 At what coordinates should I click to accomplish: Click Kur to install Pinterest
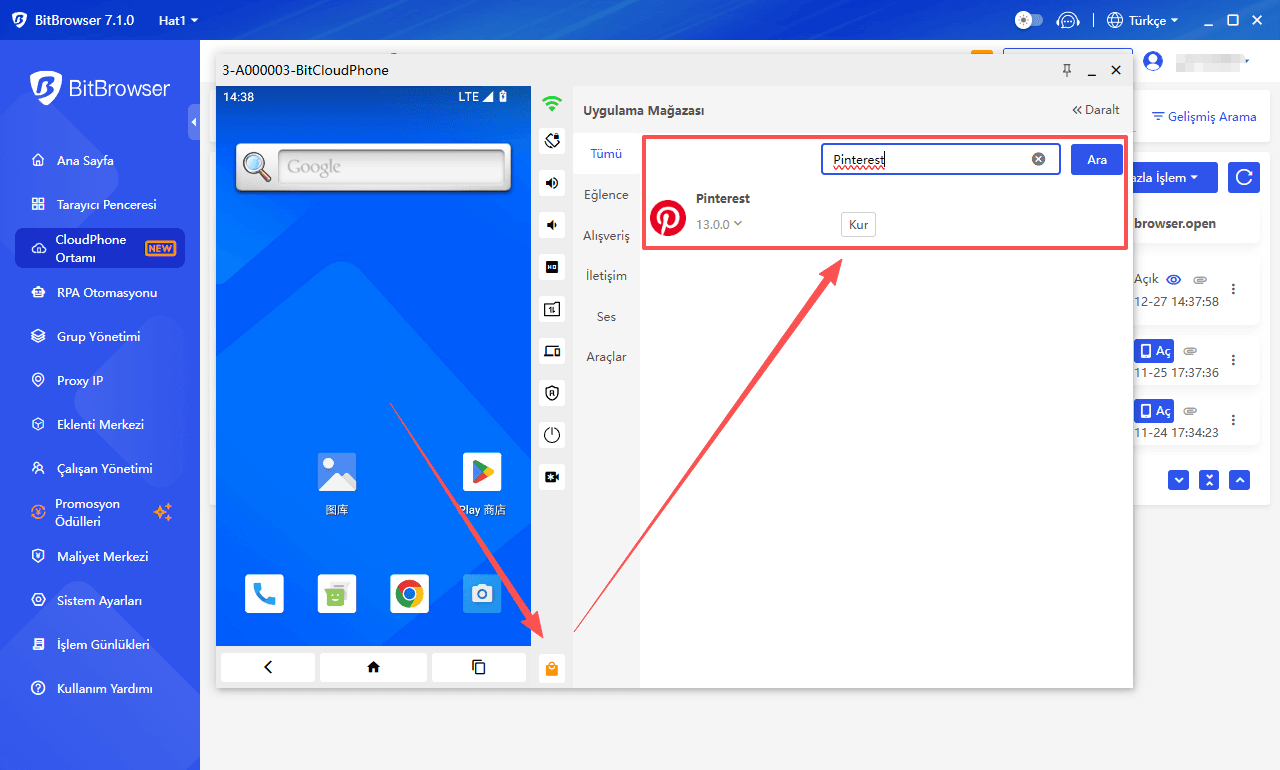(858, 225)
